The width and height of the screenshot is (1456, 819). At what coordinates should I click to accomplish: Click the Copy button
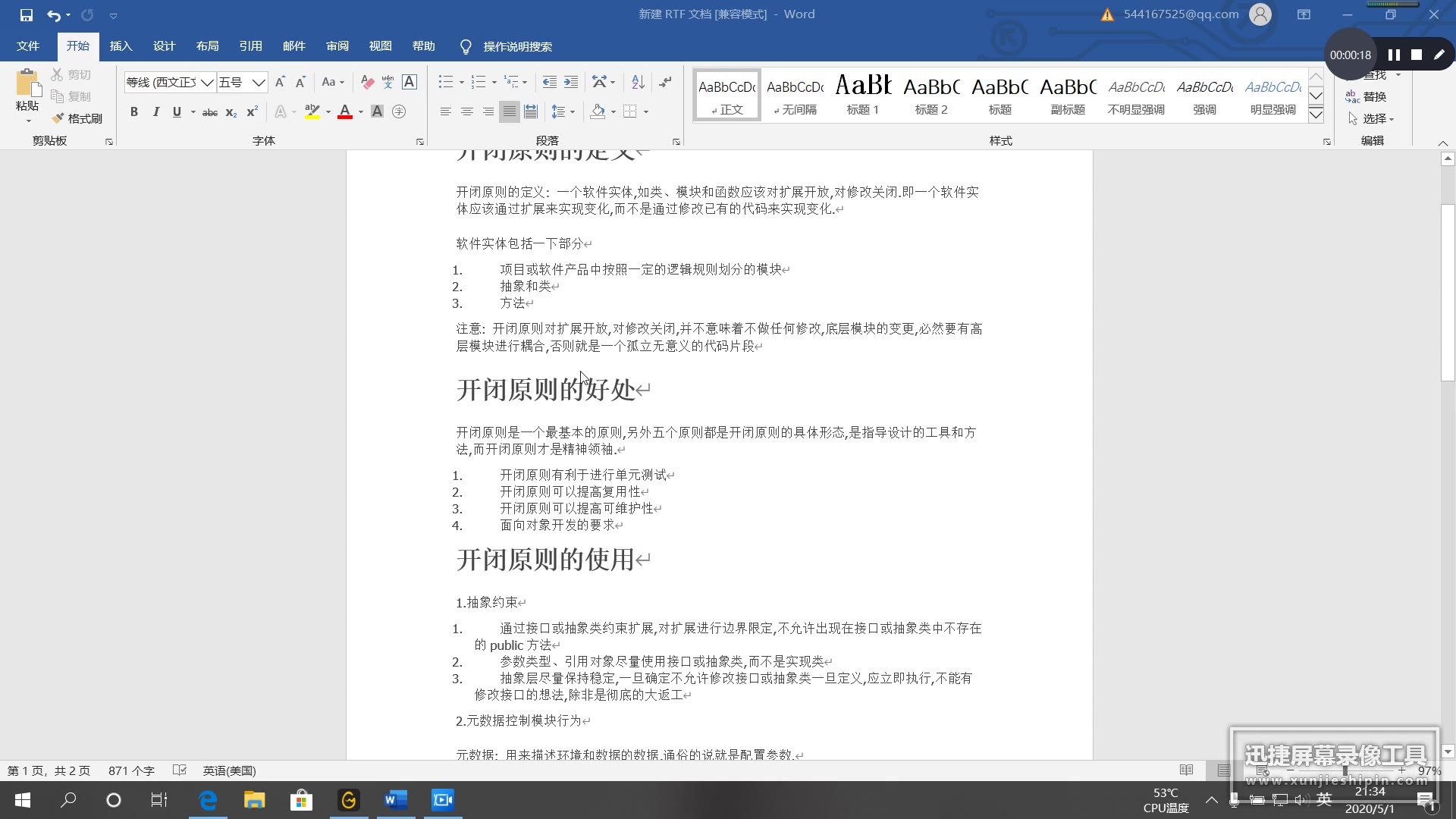point(71,96)
